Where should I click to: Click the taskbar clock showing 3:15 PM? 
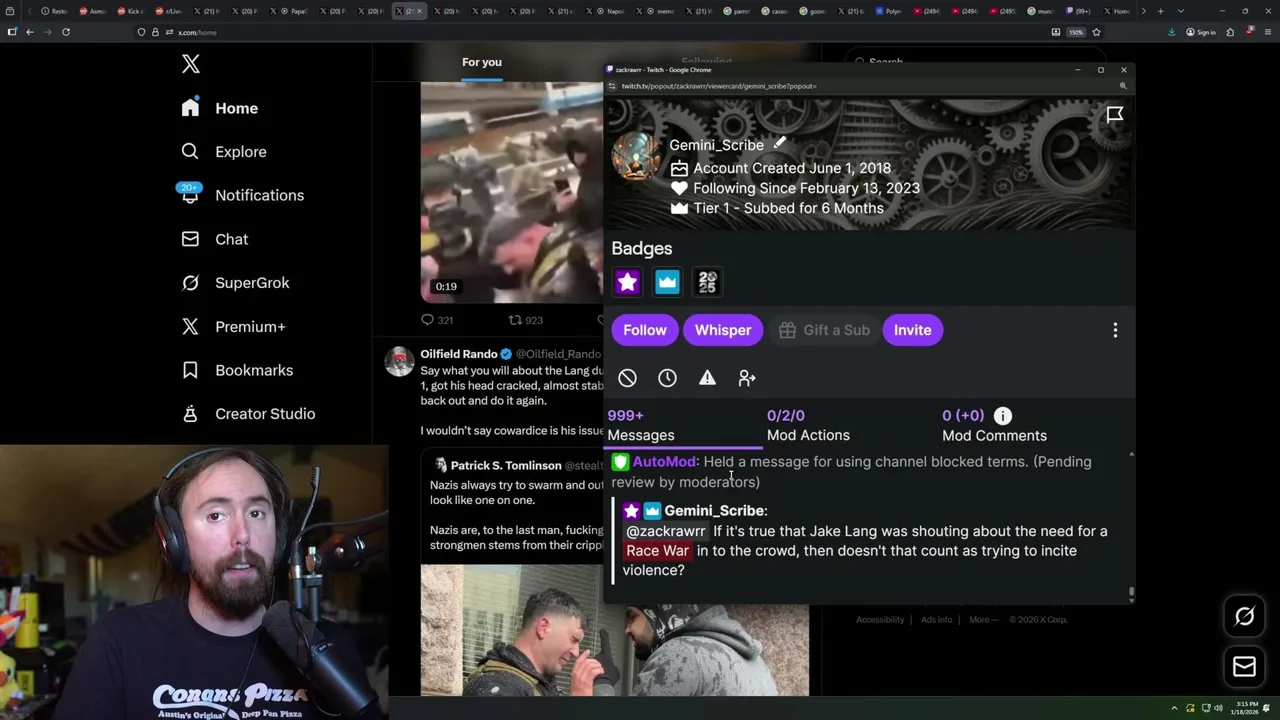[1246, 708]
